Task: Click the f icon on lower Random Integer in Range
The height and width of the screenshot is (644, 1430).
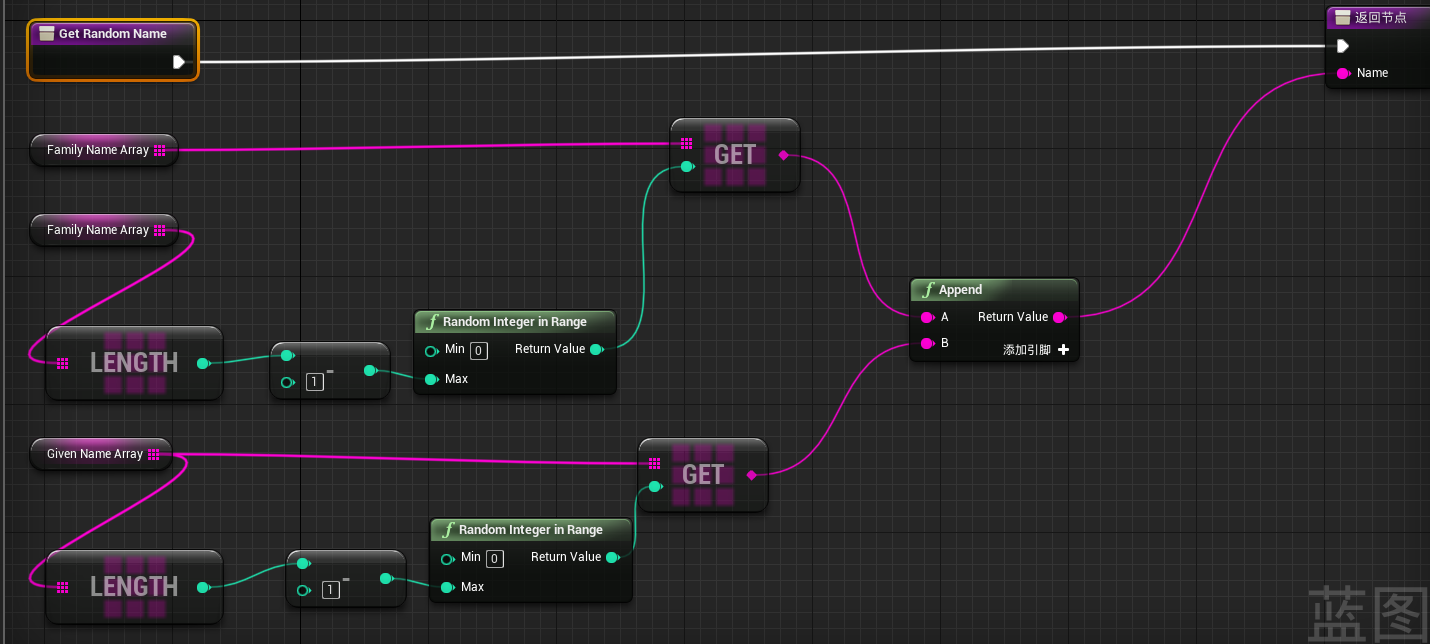Action: click(449, 529)
